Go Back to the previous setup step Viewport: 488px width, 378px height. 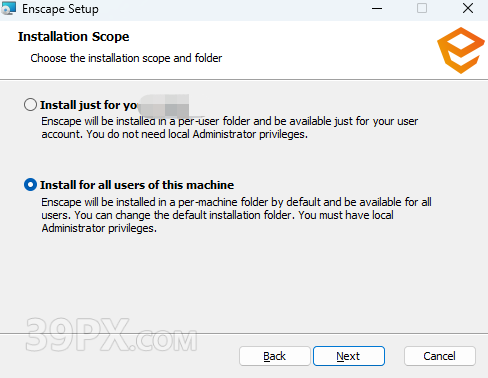click(x=275, y=356)
